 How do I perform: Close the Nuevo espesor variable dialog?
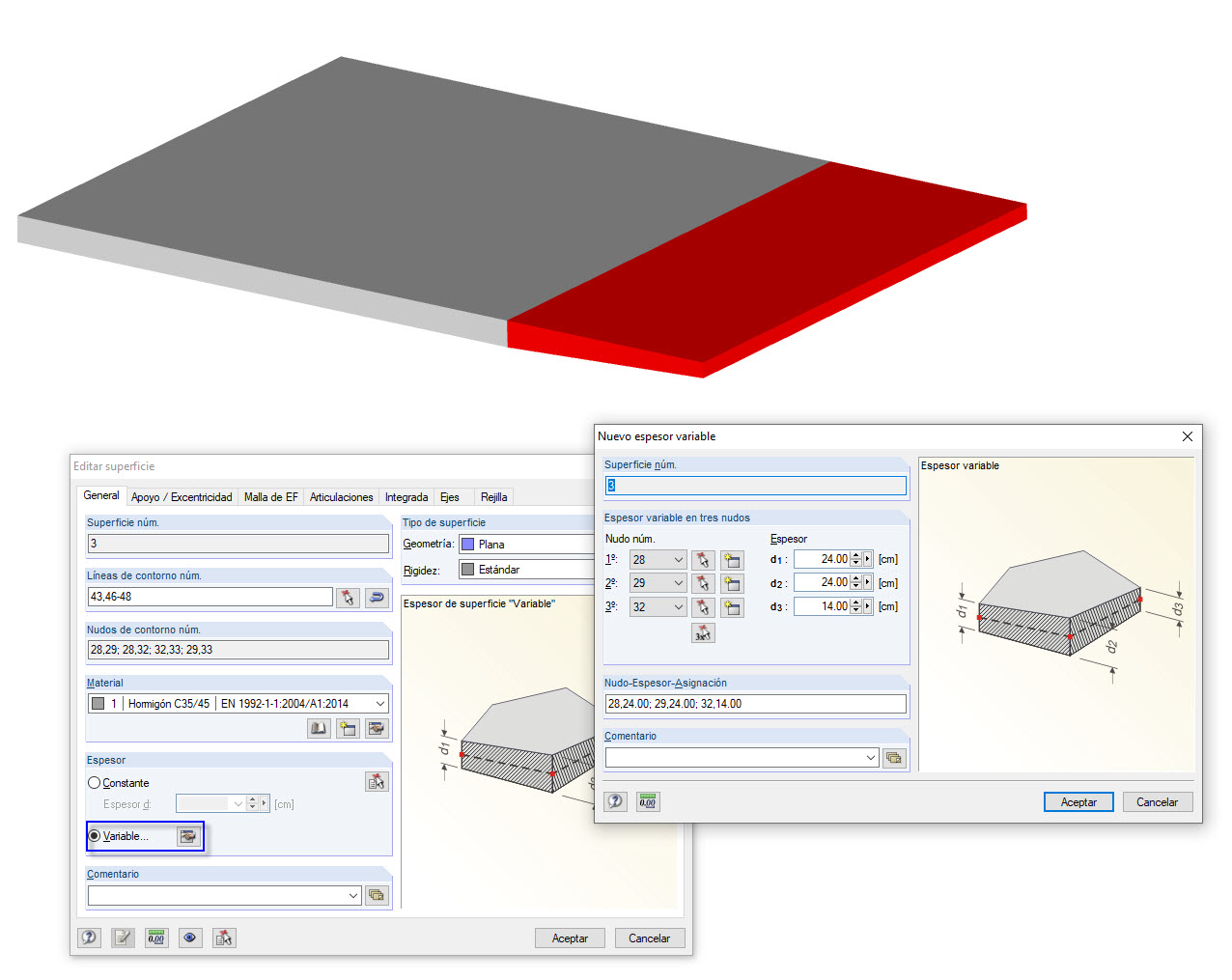[x=1188, y=436]
